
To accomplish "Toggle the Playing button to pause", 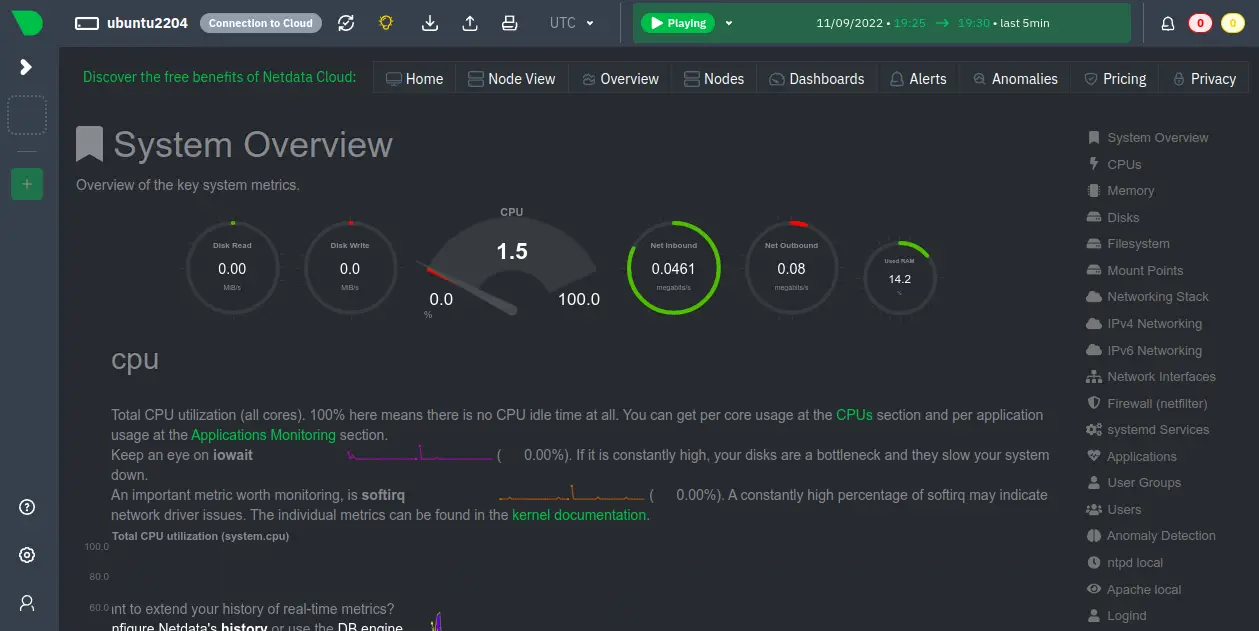I will click(x=677, y=23).
